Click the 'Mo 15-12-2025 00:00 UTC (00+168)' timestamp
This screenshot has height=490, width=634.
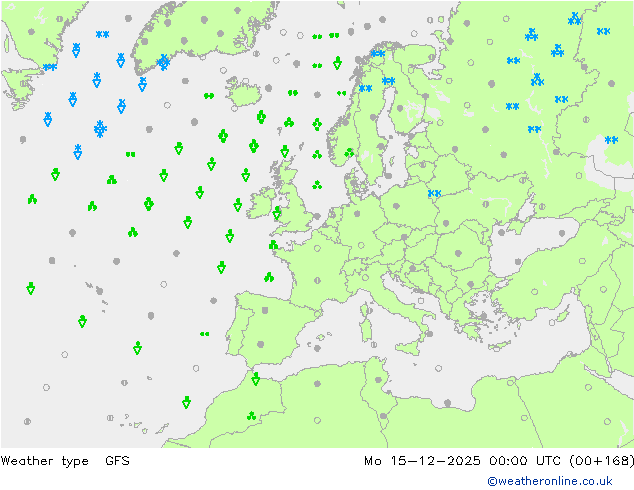[x=499, y=461]
